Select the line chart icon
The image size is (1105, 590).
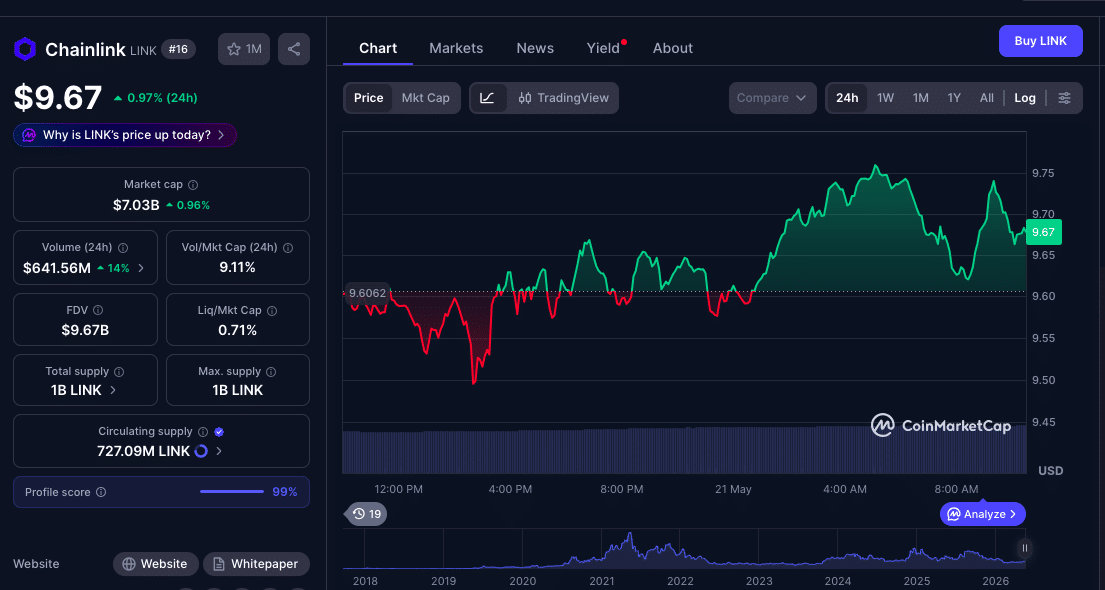point(488,98)
